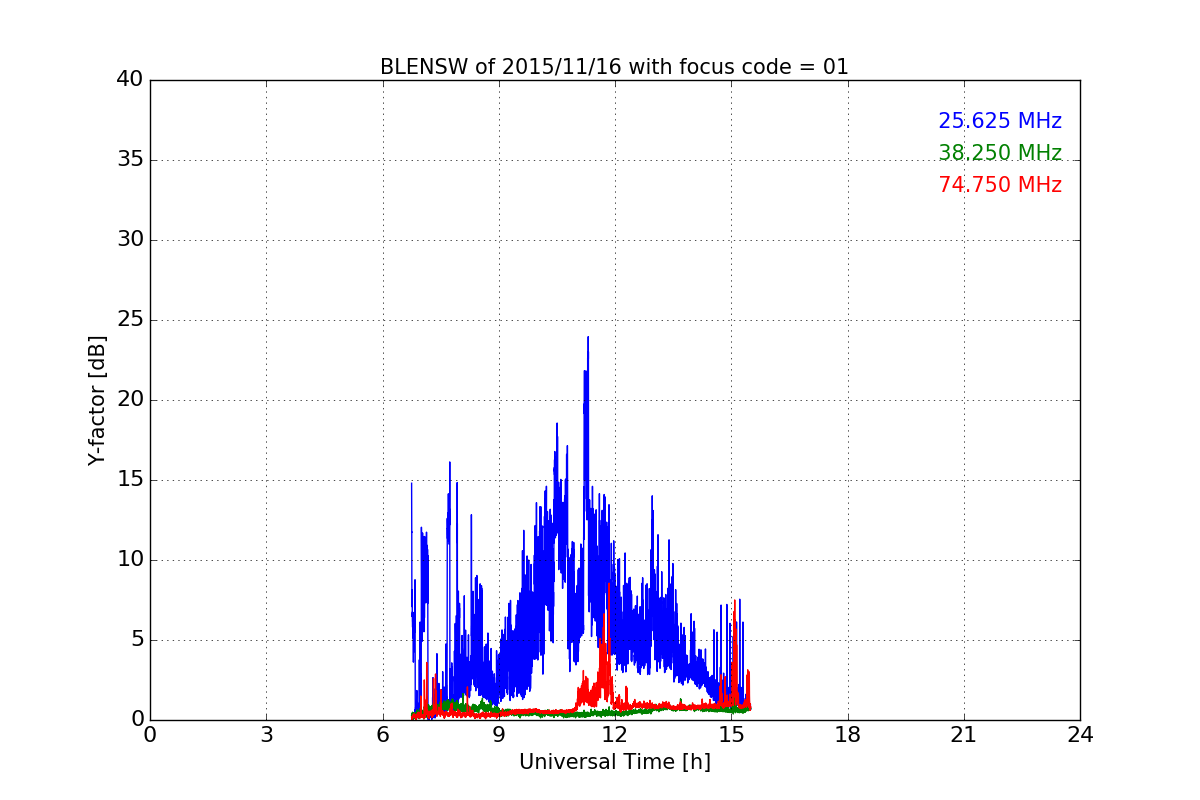Viewport: 1200px width, 800px height.
Task: Click the x-axis tick label '12'
Action: point(615,734)
